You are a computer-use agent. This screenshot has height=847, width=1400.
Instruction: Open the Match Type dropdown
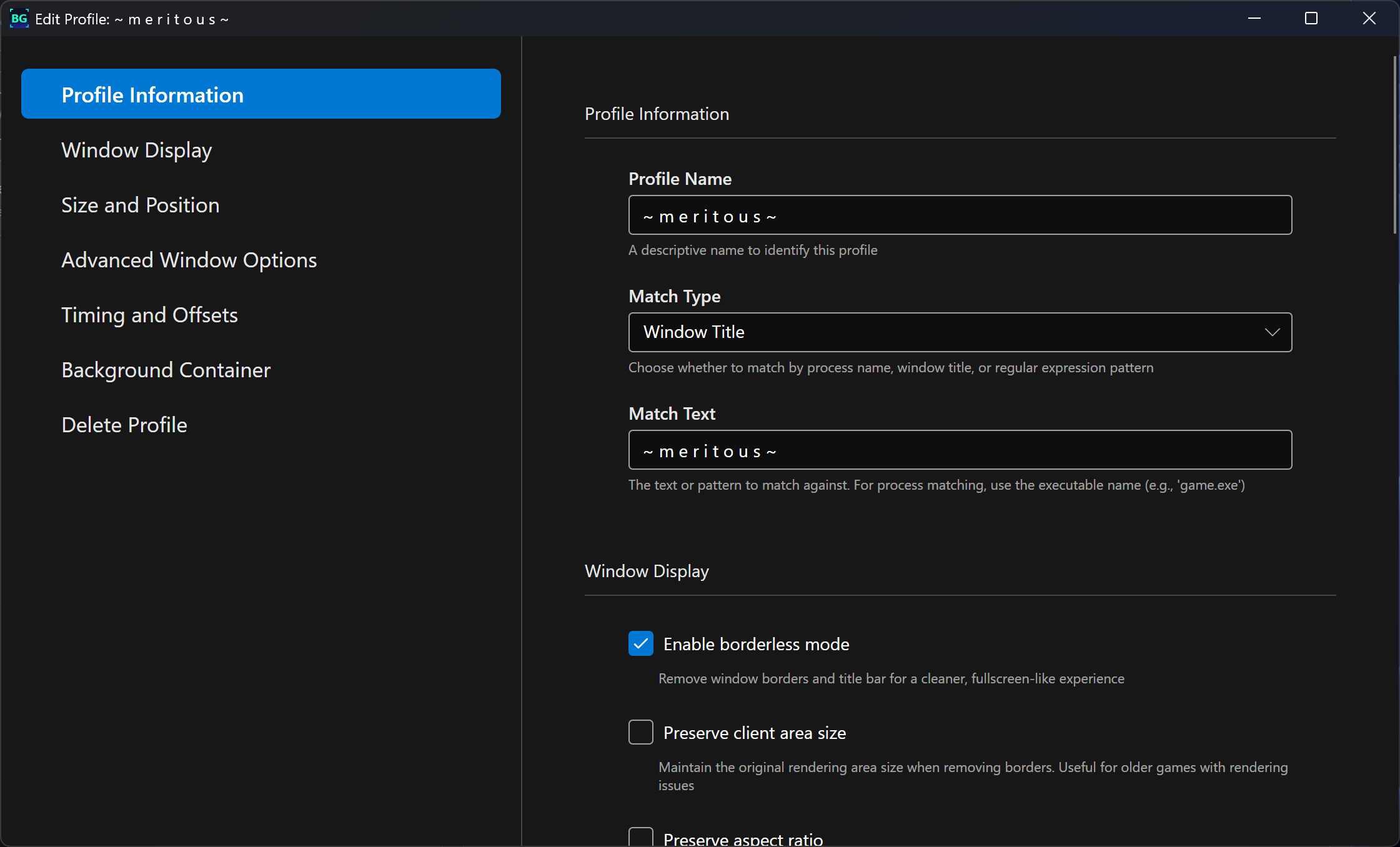coord(960,332)
